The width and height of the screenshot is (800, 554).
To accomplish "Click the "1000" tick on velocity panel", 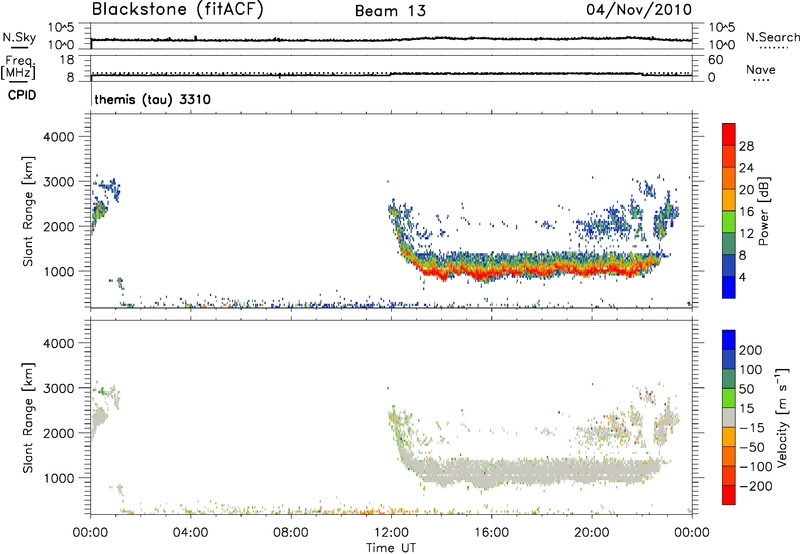I will coord(59,478).
